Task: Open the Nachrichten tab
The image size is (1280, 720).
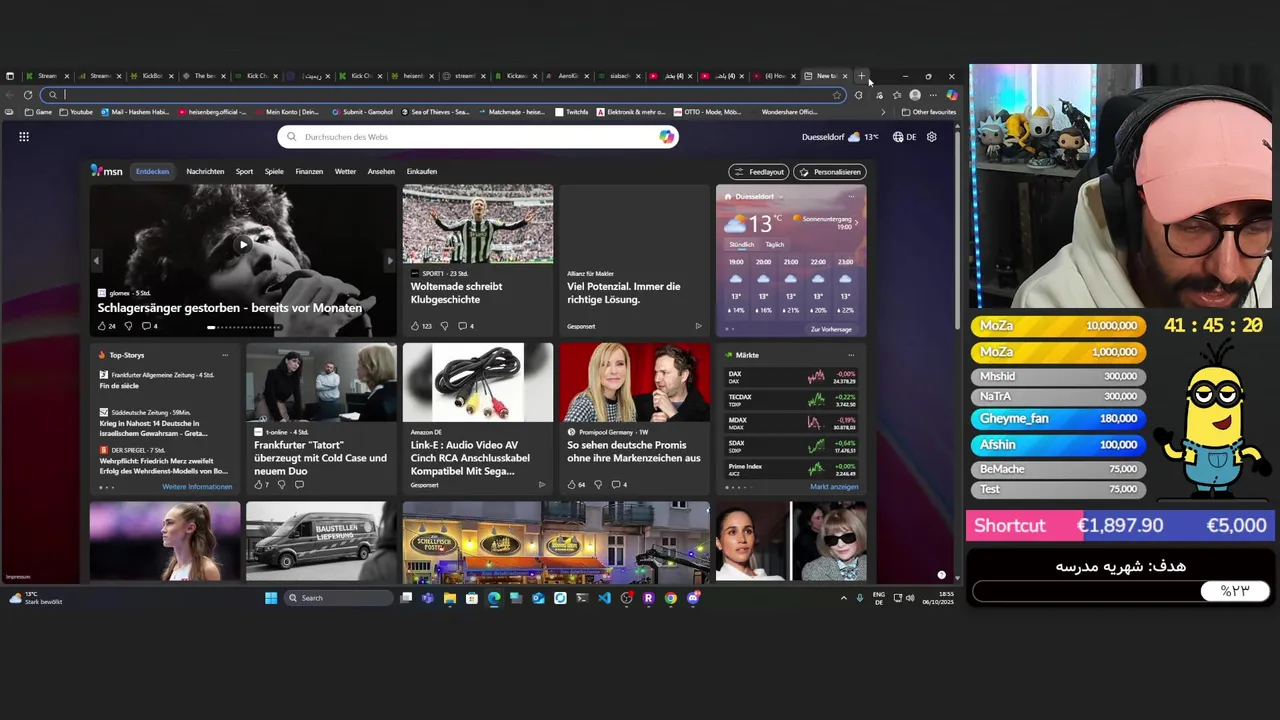Action: [x=205, y=171]
